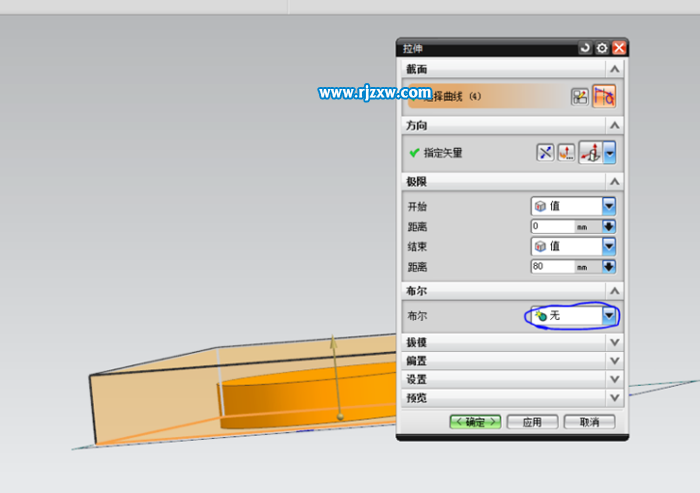
Task: Collapse the 布尔 section
Action: click(615, 291)
